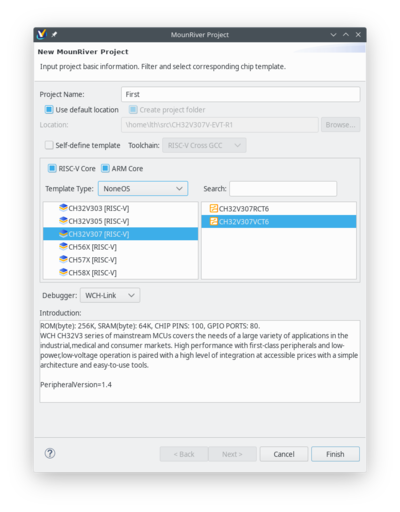Click the pin icon in title bar
Screen dimensions: 400x512
tap(54, 34)
